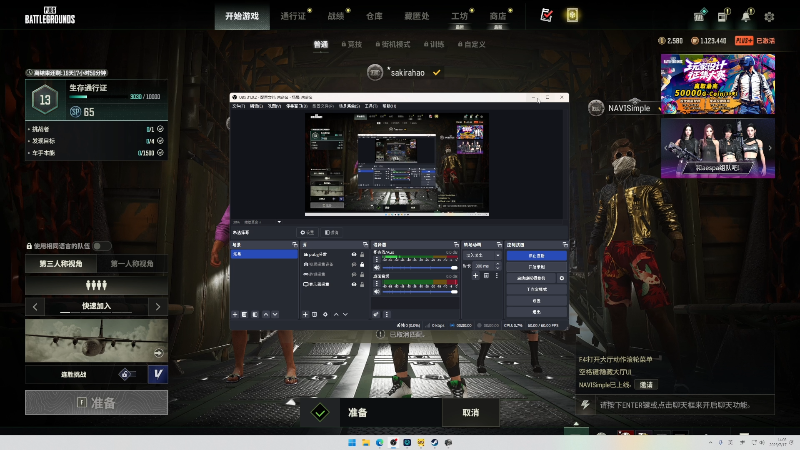Toggle same-language team switch
This screenshot has width=800, height=450.
(x=102, y=246)
